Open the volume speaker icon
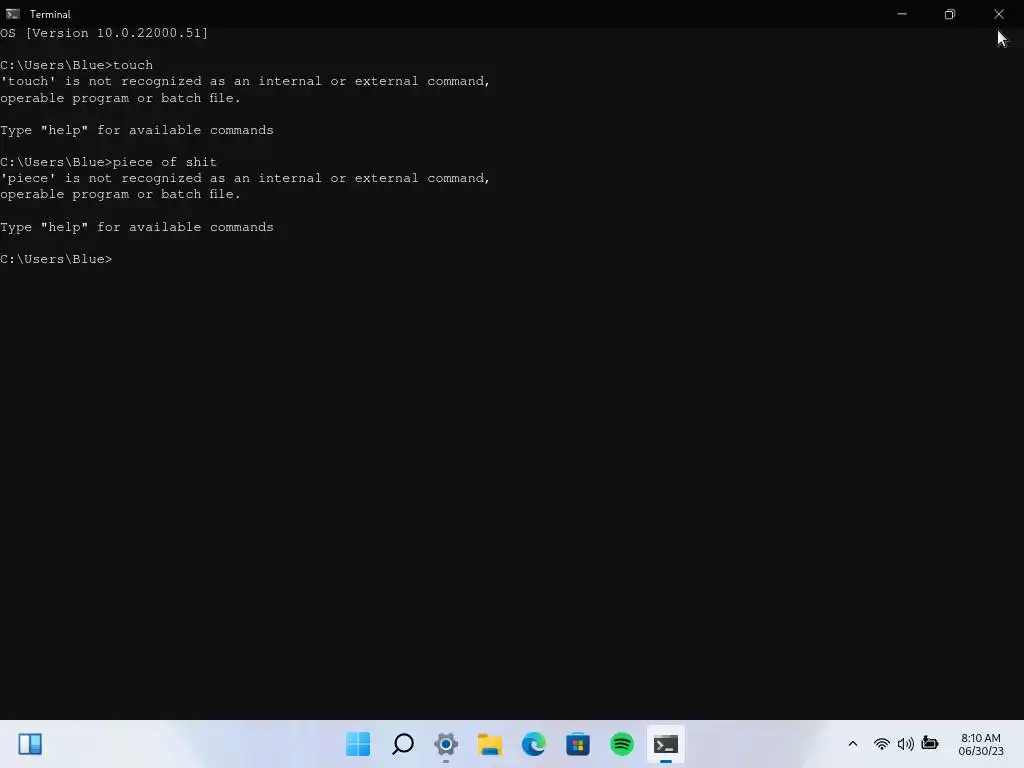1024x768 pixels. [x=905, y=744]
